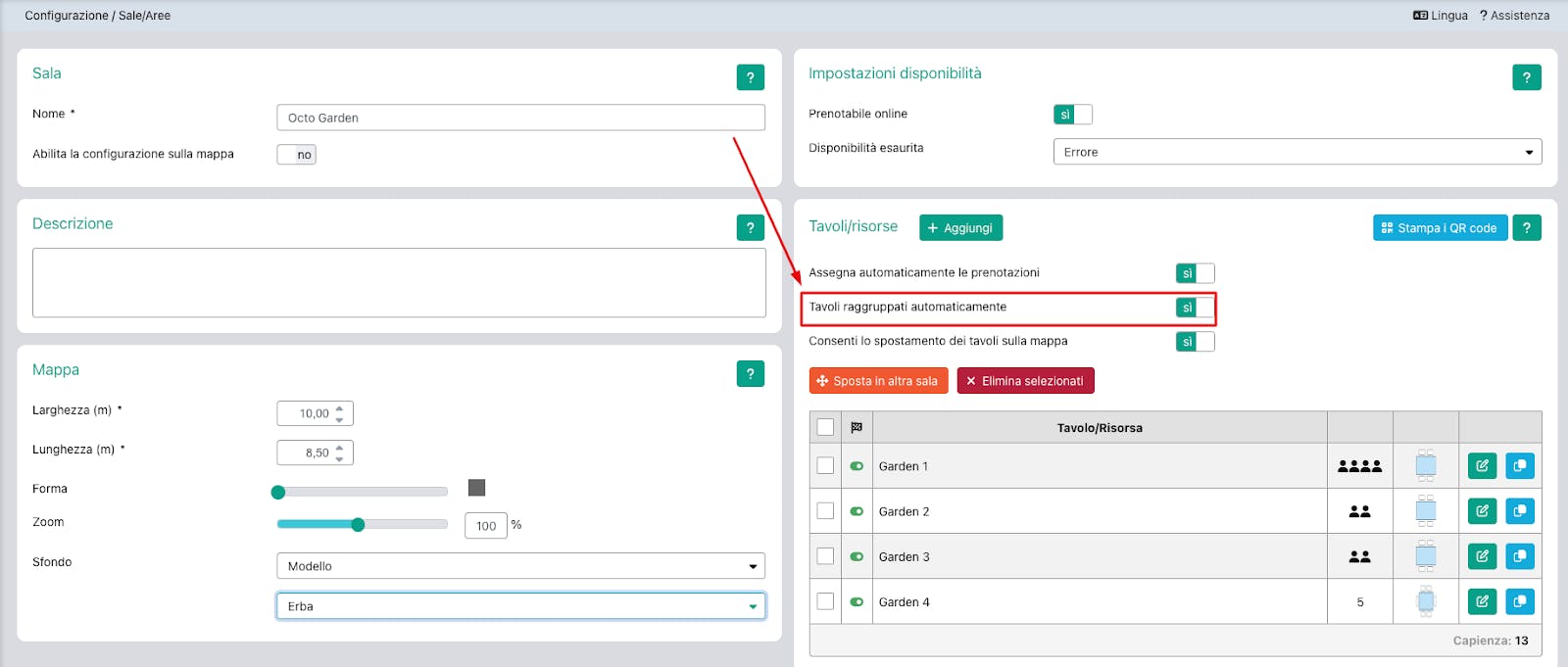Toggle Prenotabile online switch

coord(1072,115)
